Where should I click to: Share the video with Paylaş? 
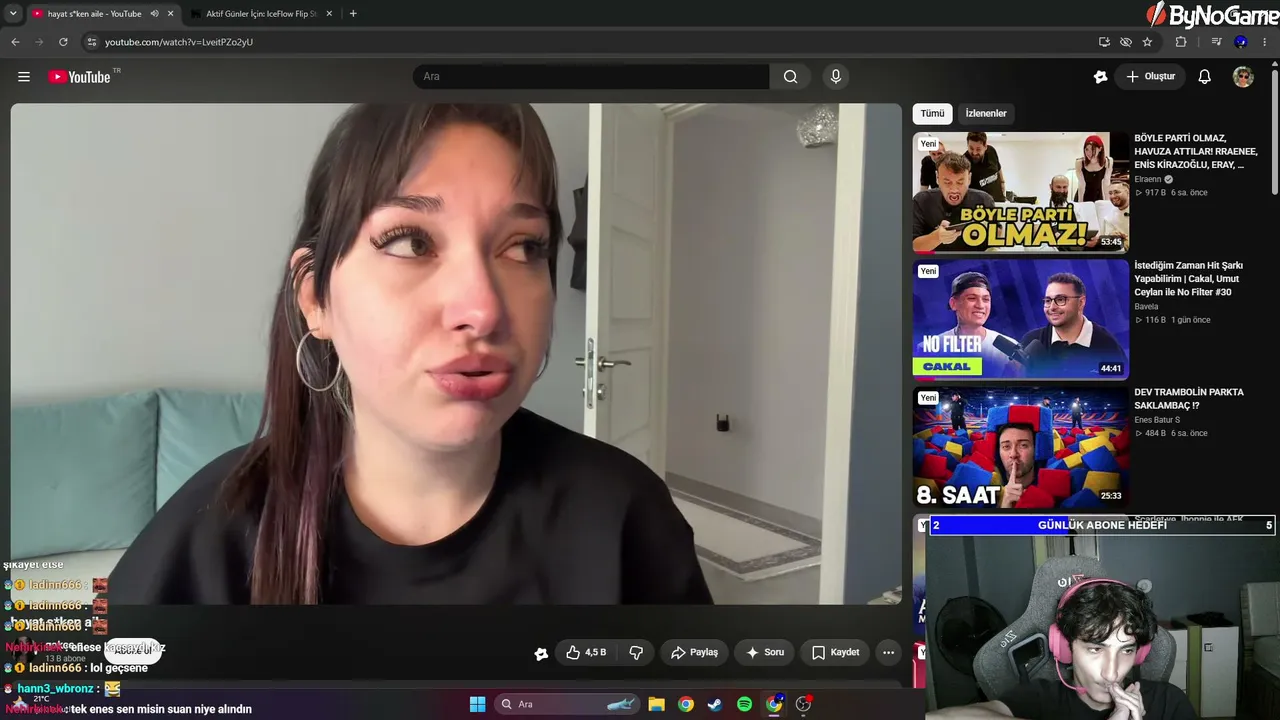694,652
